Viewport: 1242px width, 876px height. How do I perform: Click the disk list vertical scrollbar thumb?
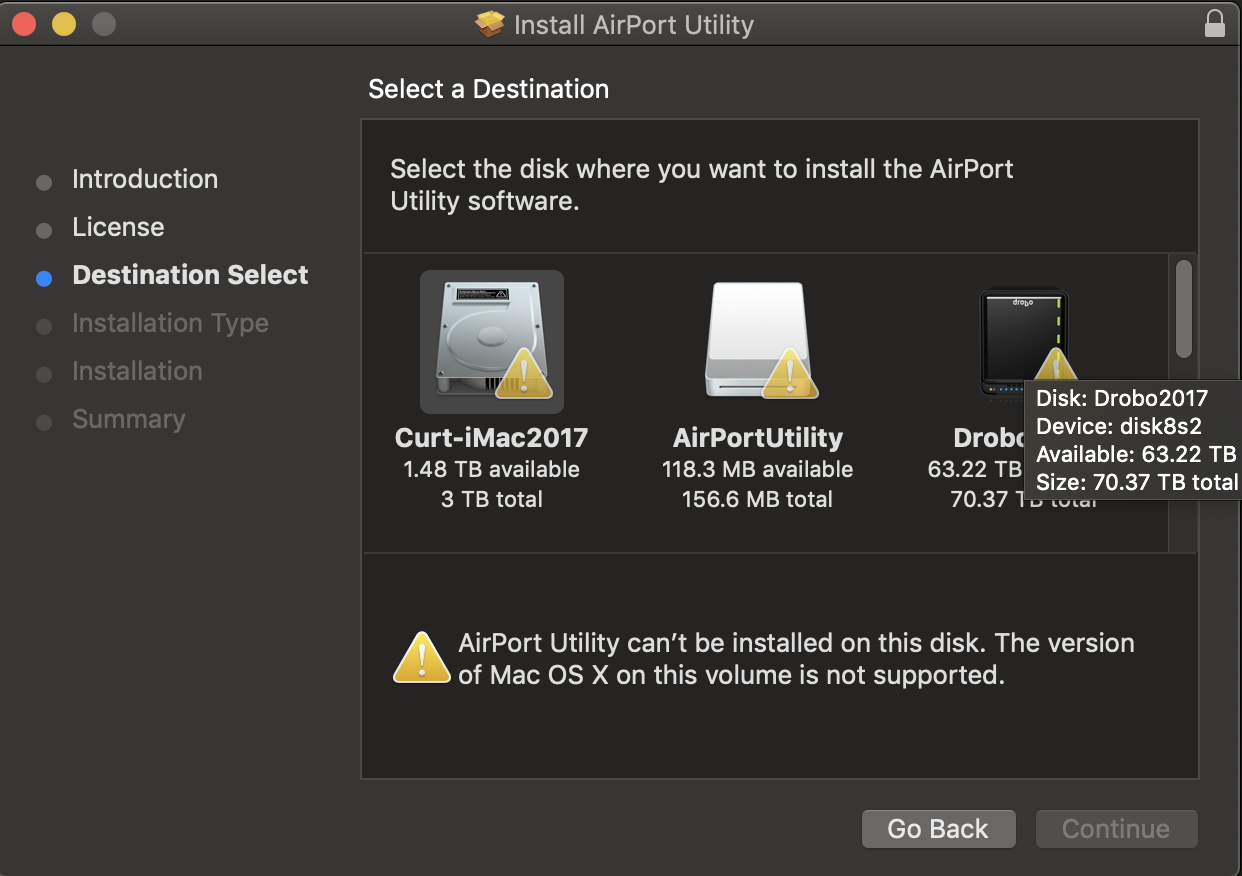[x=1184, y=308]
